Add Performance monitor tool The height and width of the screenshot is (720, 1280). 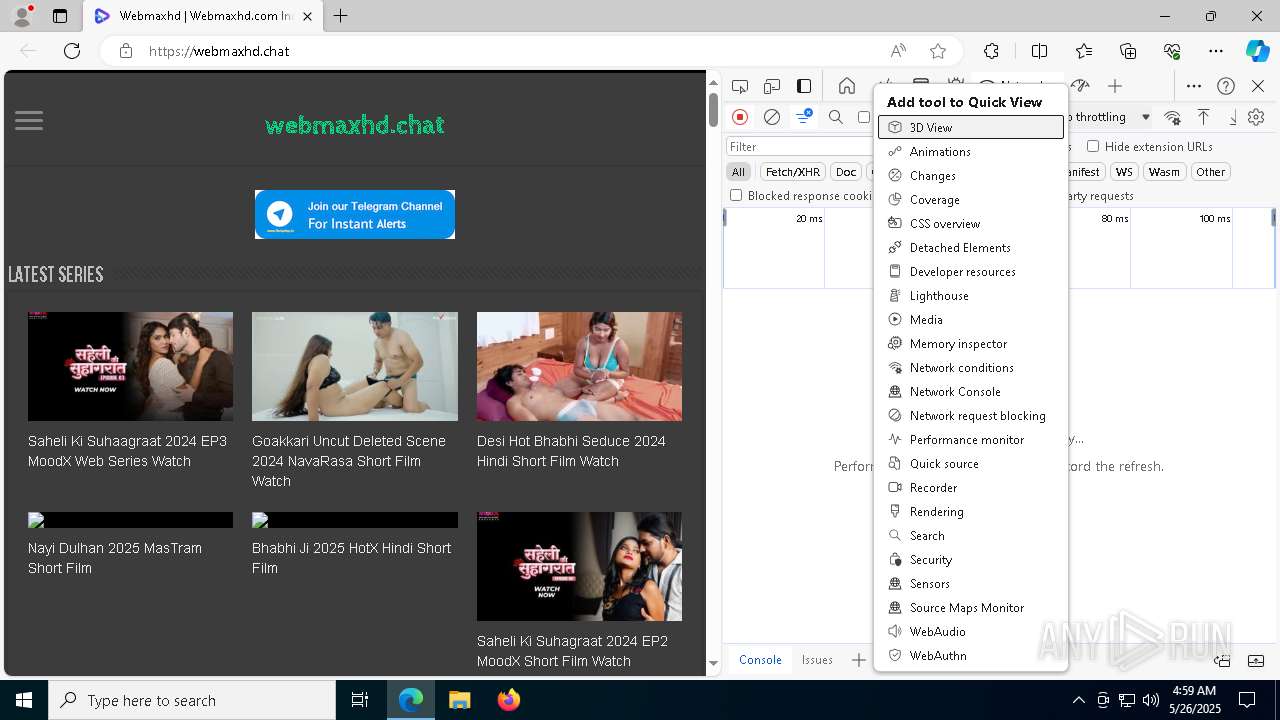coord(970,439)
